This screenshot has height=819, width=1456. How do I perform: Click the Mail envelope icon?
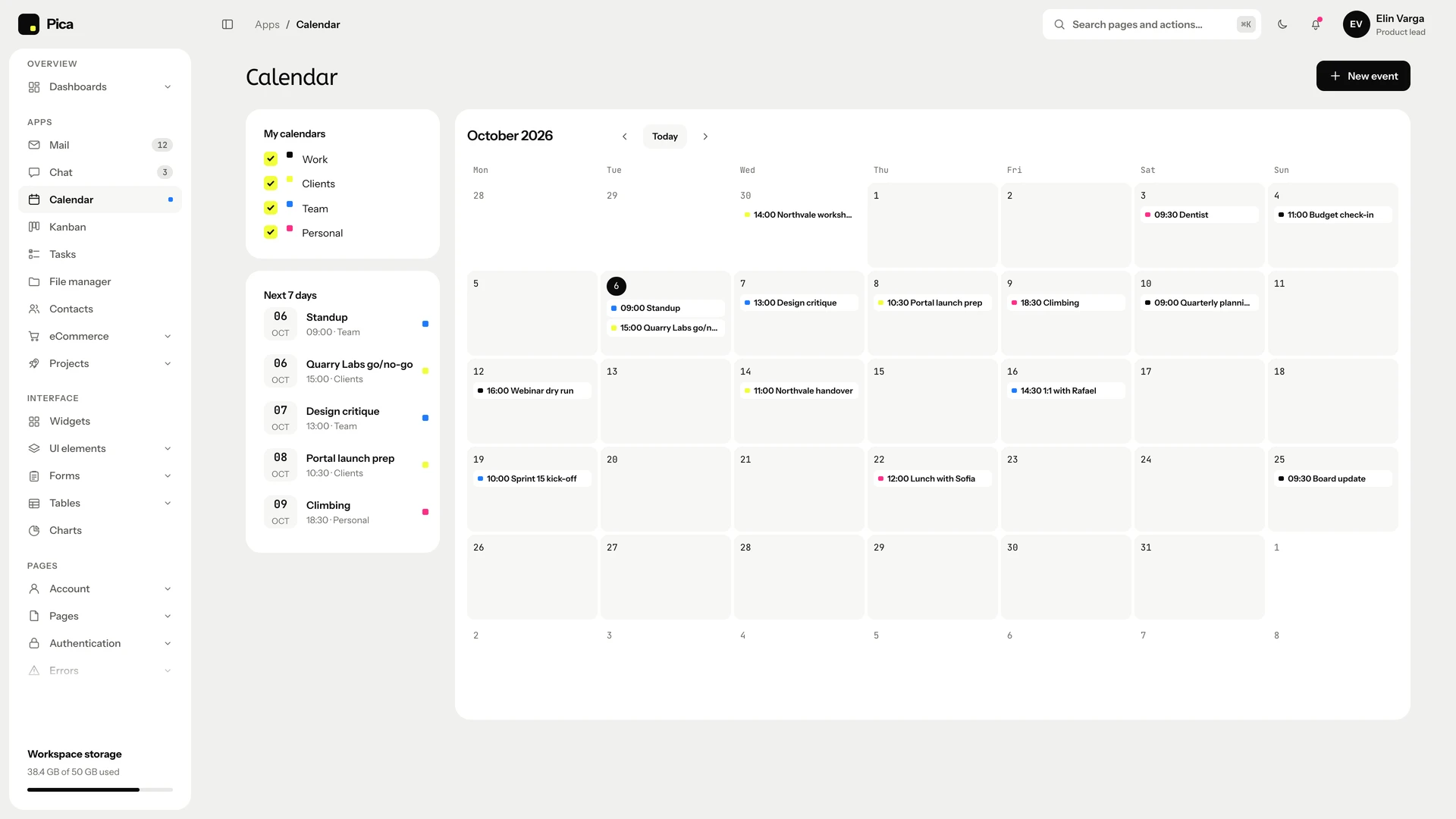(34, 145)
